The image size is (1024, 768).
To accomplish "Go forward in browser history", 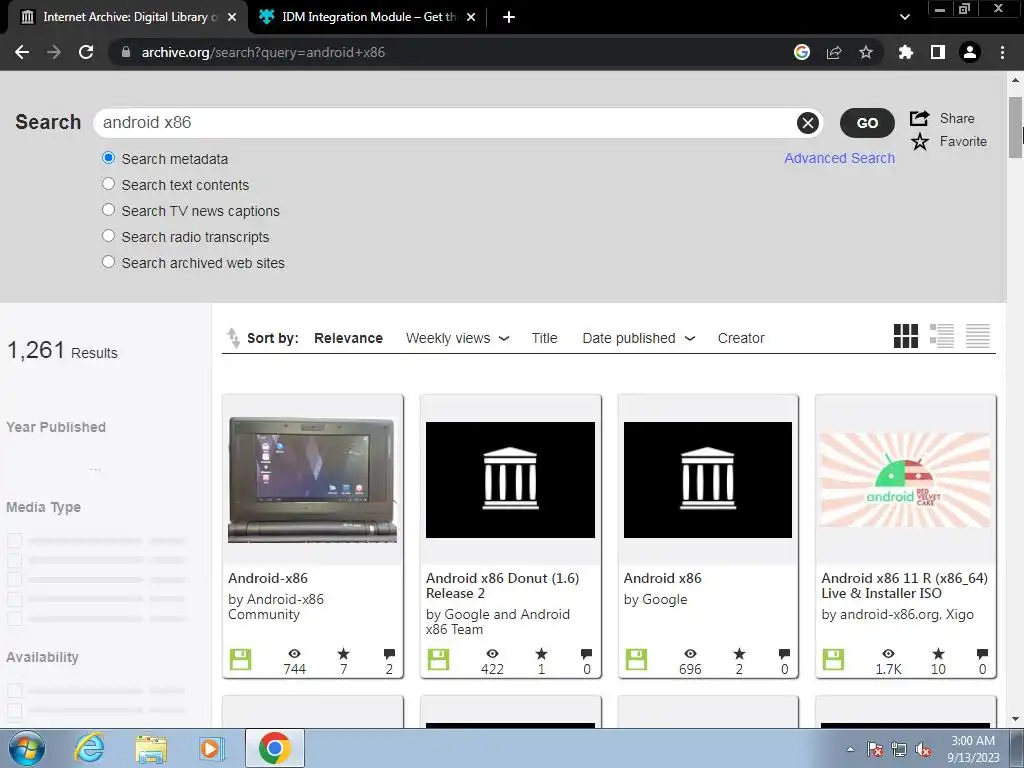I will pos(54,52).
